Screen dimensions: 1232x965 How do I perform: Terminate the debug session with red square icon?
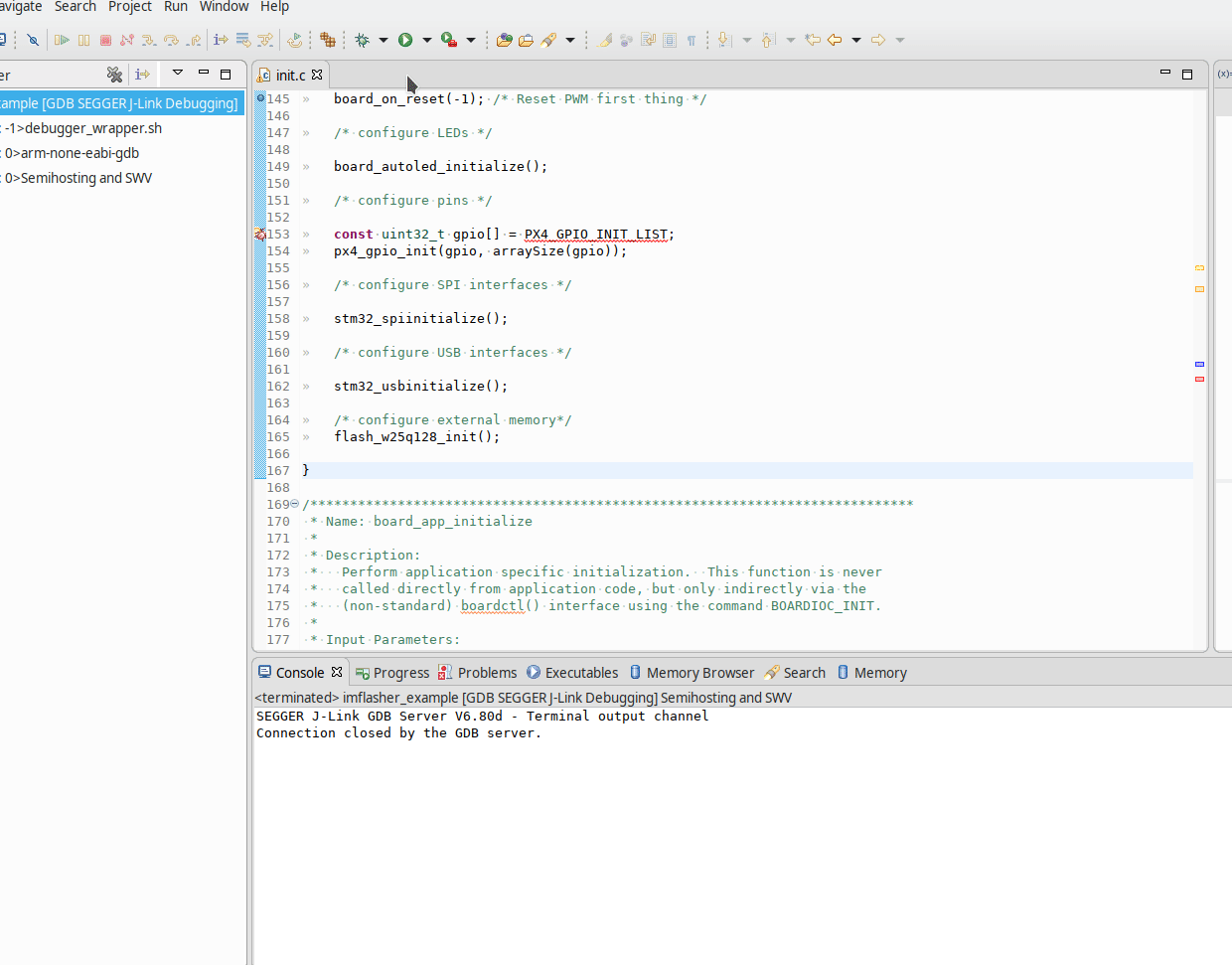pos(106,40)
